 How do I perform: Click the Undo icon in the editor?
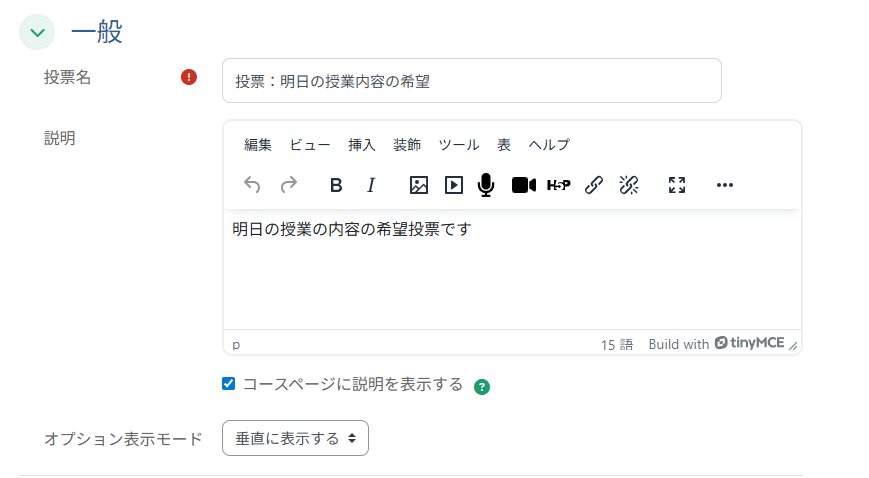pyautogui.click(x=252, y=185)
